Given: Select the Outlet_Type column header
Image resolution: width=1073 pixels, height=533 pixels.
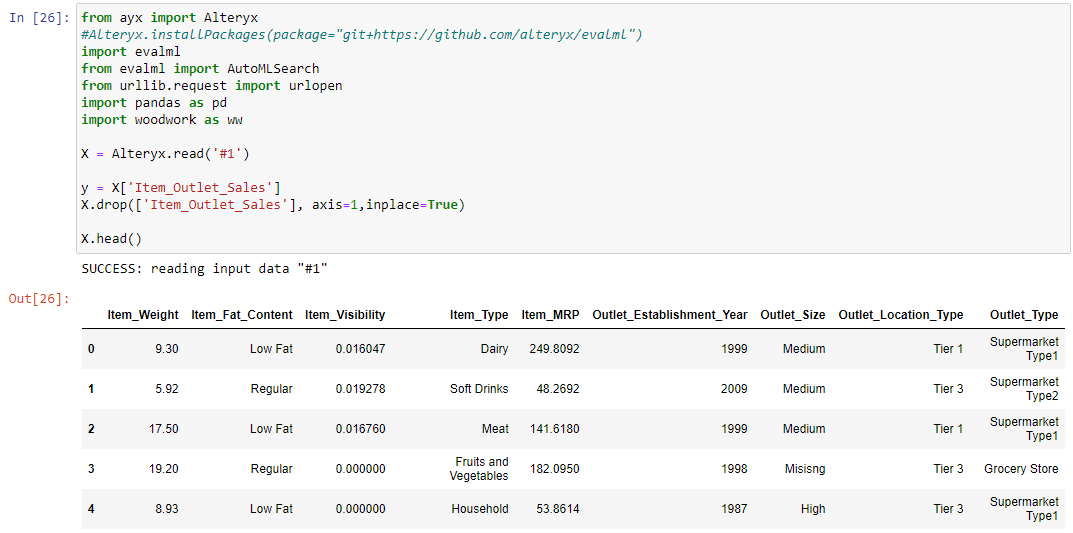Looking at the screenshot, I should 1024,315.
